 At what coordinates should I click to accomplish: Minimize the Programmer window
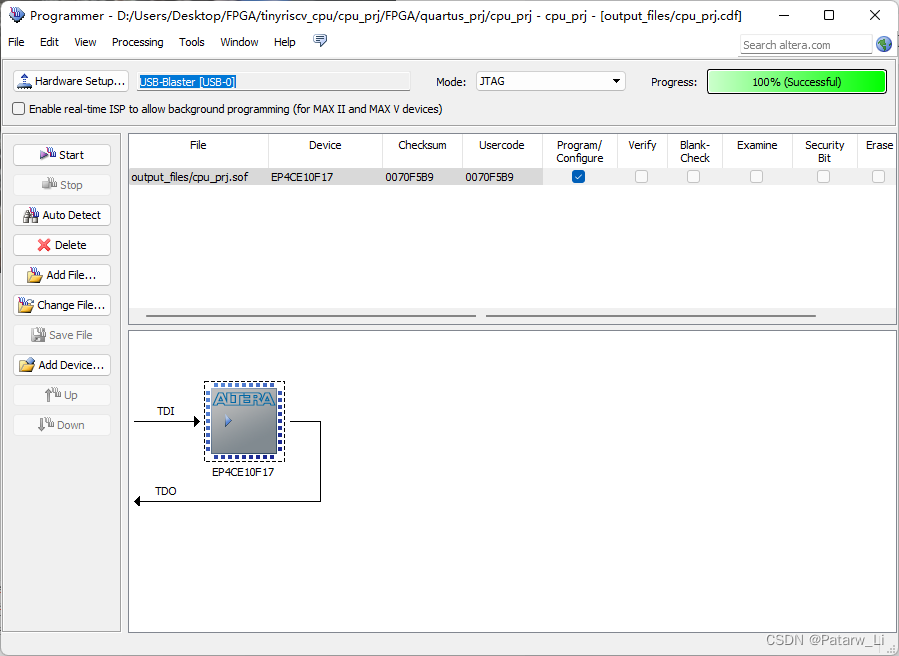784,15
